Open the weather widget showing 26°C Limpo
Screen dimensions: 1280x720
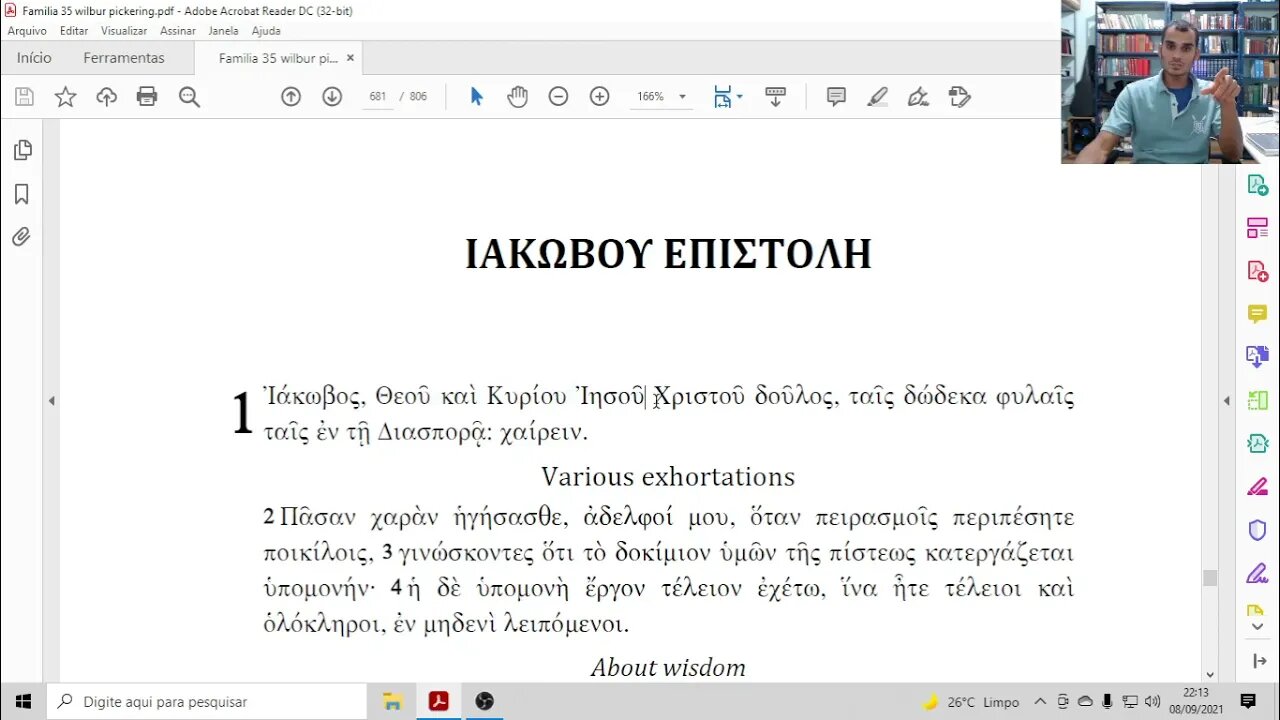pyautogui.click(x=971, y=702)
